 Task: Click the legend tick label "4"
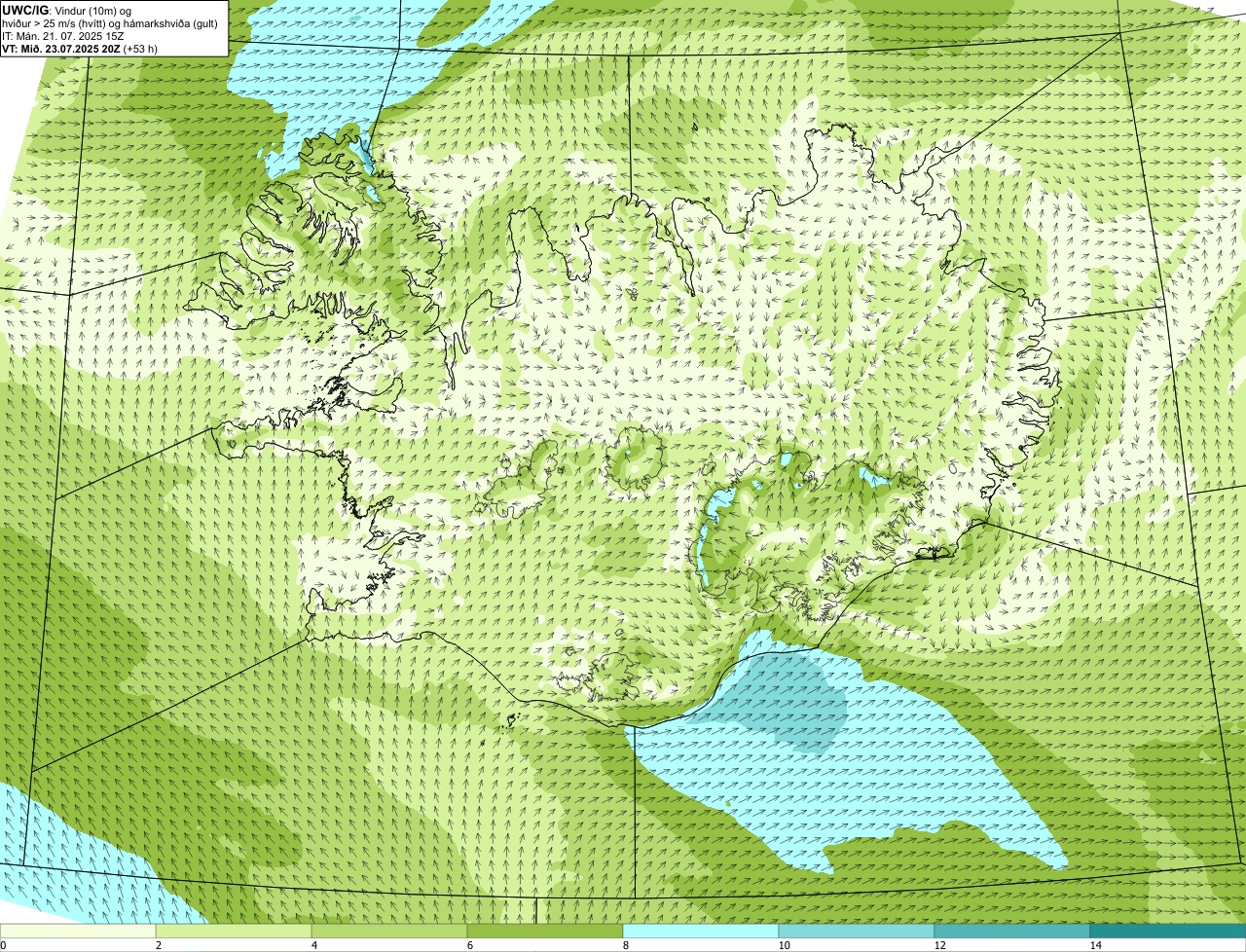point(313,945)
